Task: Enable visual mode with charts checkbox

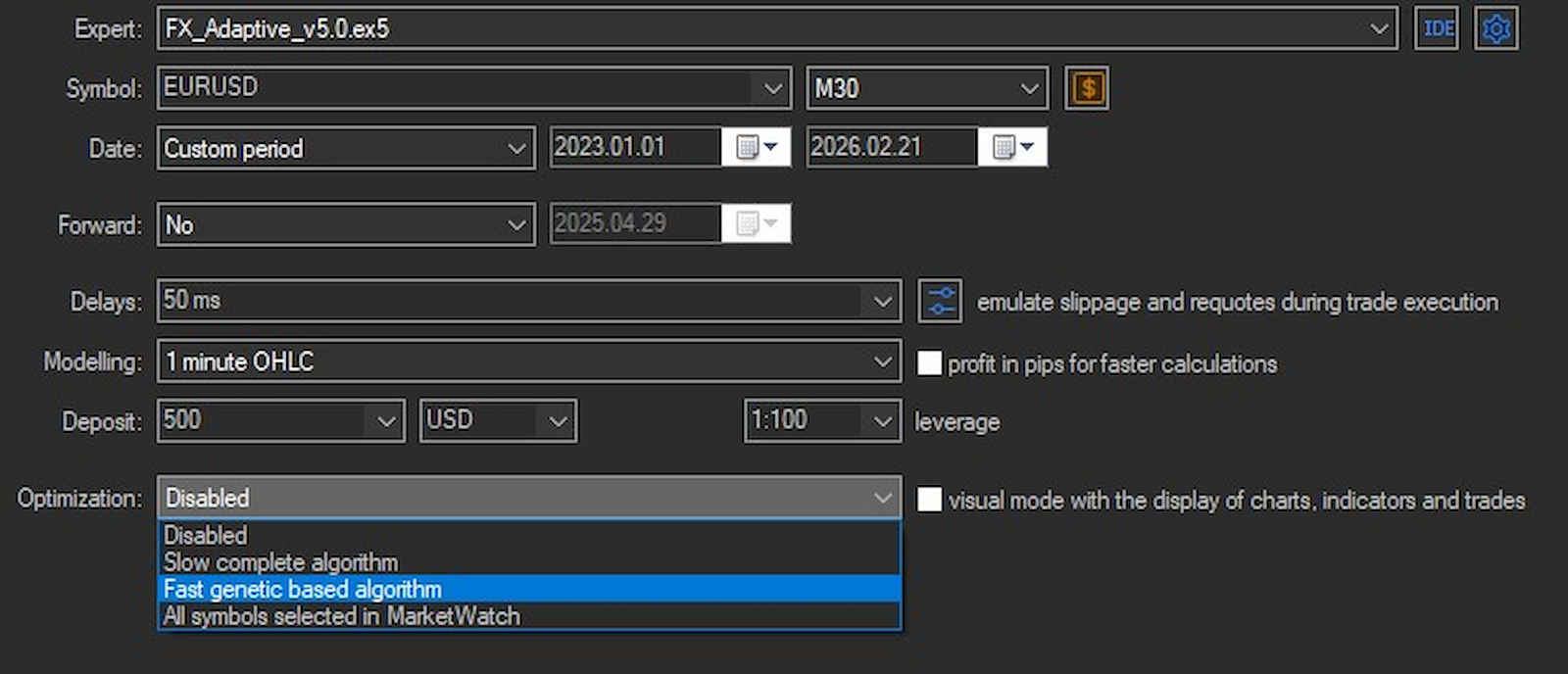Action: tap(929, 500)
